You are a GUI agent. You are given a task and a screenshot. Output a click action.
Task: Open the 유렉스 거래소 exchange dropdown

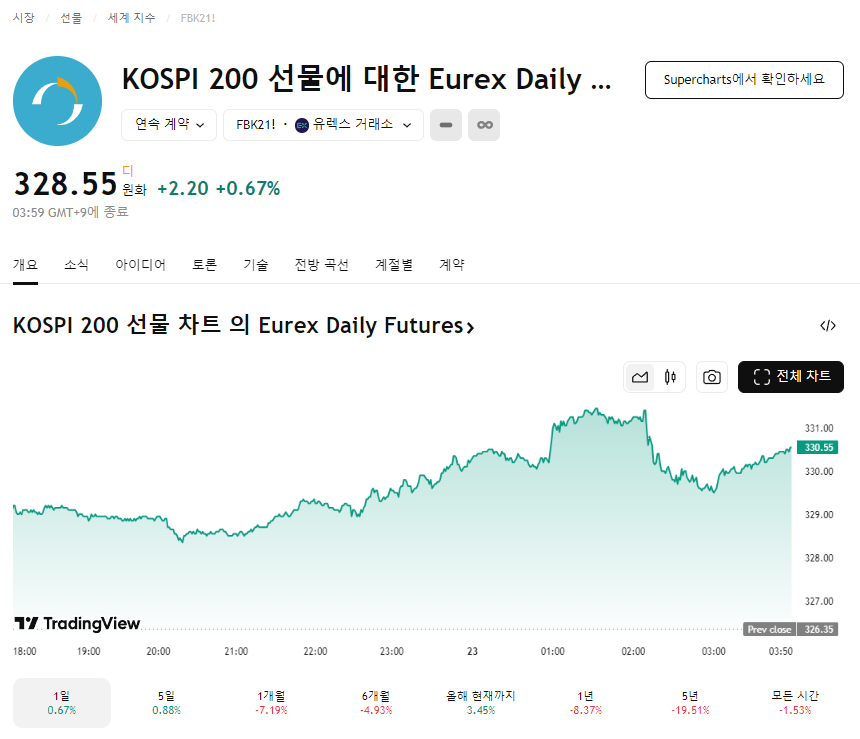point(362,125)
